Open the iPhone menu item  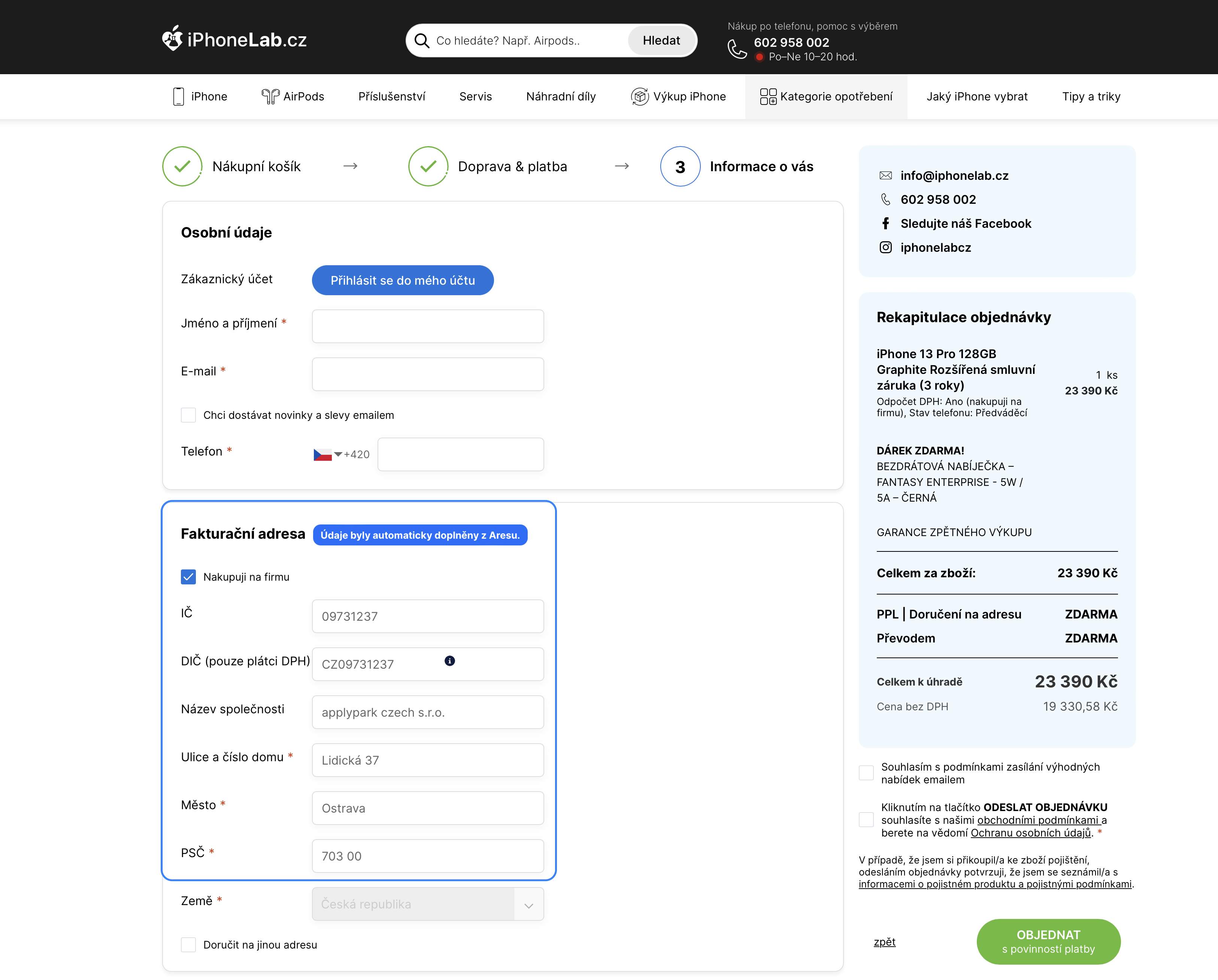point(200,97)
